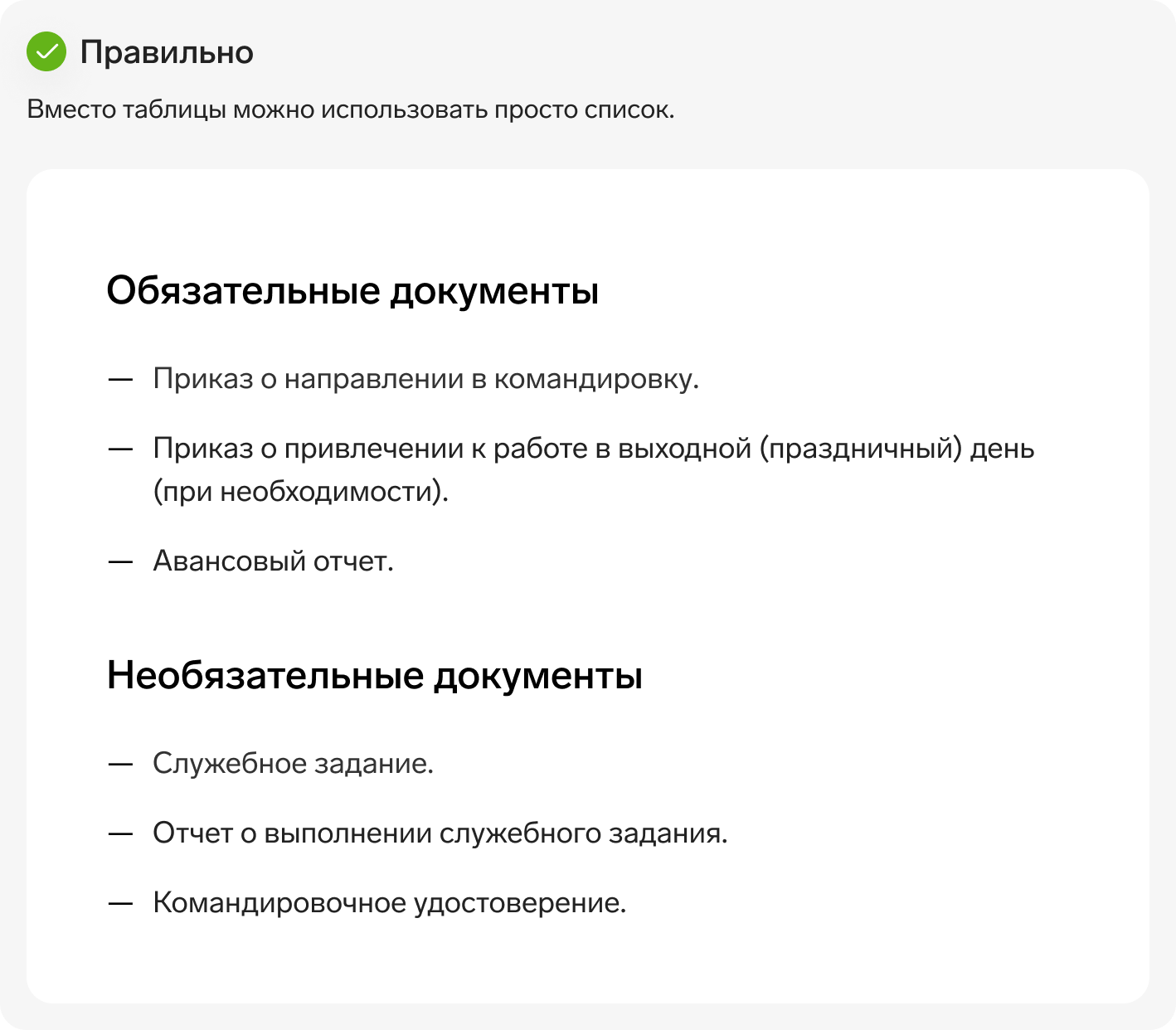This screenshot has width=1176, height=1030.
Task: Click the item 'Отчет о выполнении служебного задания'
Action: [x=440, y=833]
